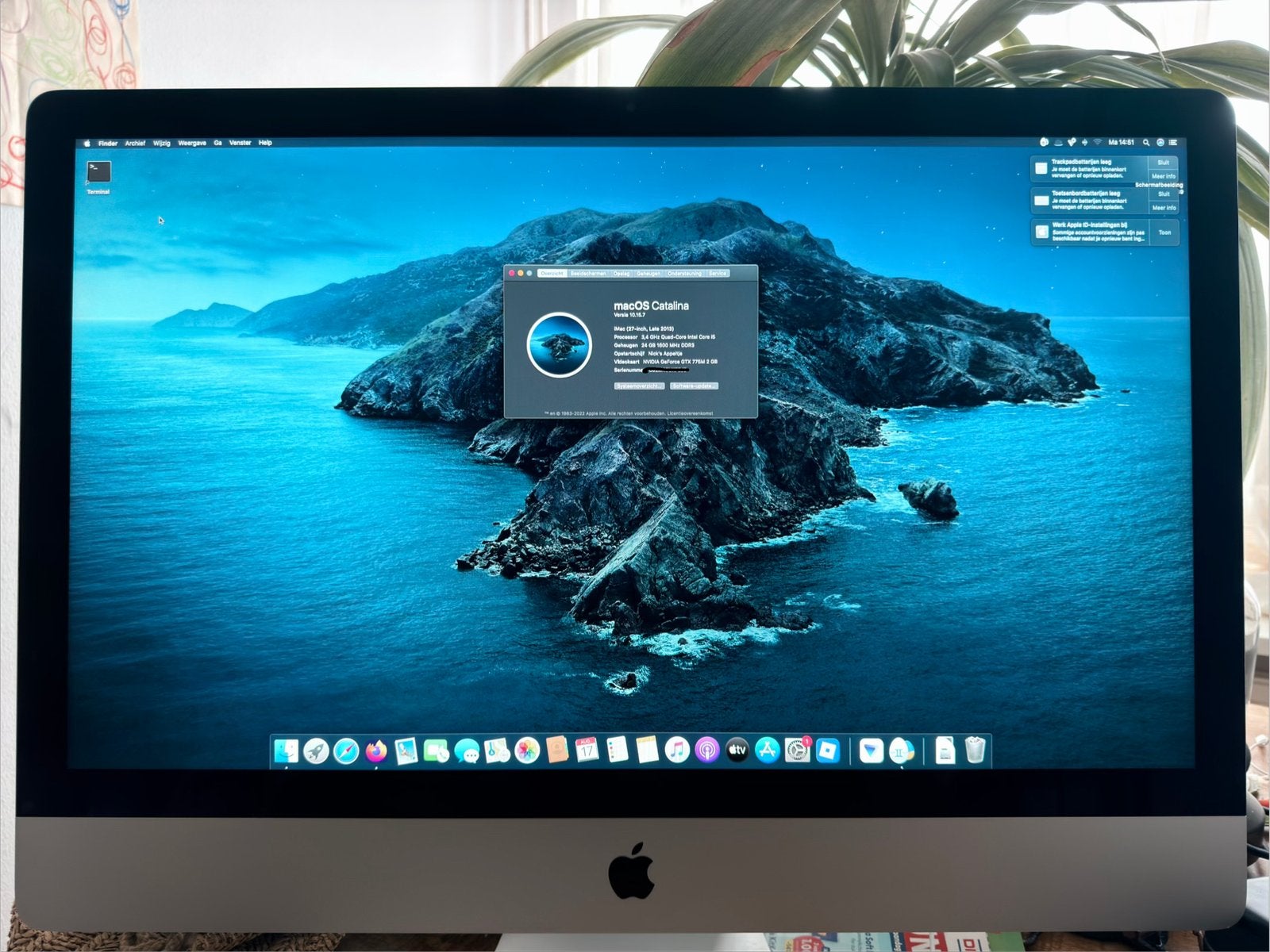
Task: Open FaceTime from the Dock
Action: point(436,750)
